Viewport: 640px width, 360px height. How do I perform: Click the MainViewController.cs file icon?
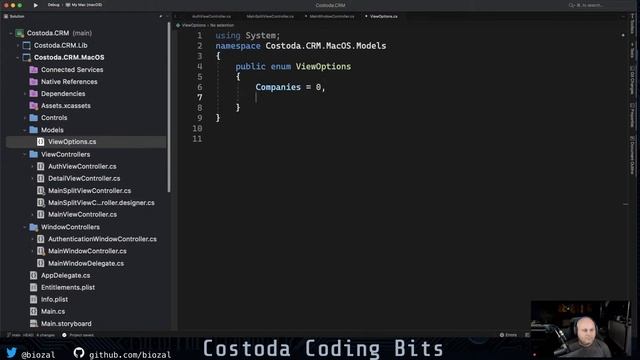click(40, 215)
